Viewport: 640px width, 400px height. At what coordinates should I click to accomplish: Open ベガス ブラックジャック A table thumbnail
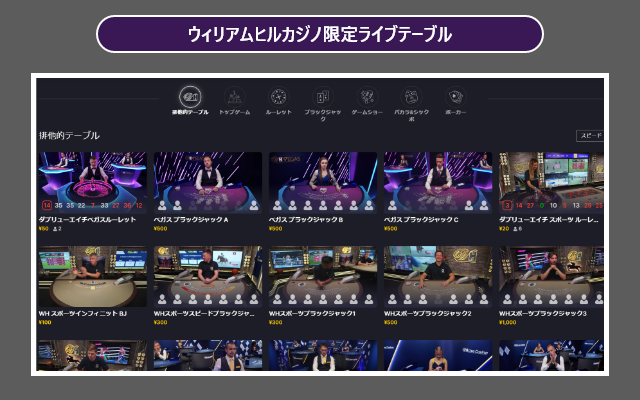coord(207,181)
